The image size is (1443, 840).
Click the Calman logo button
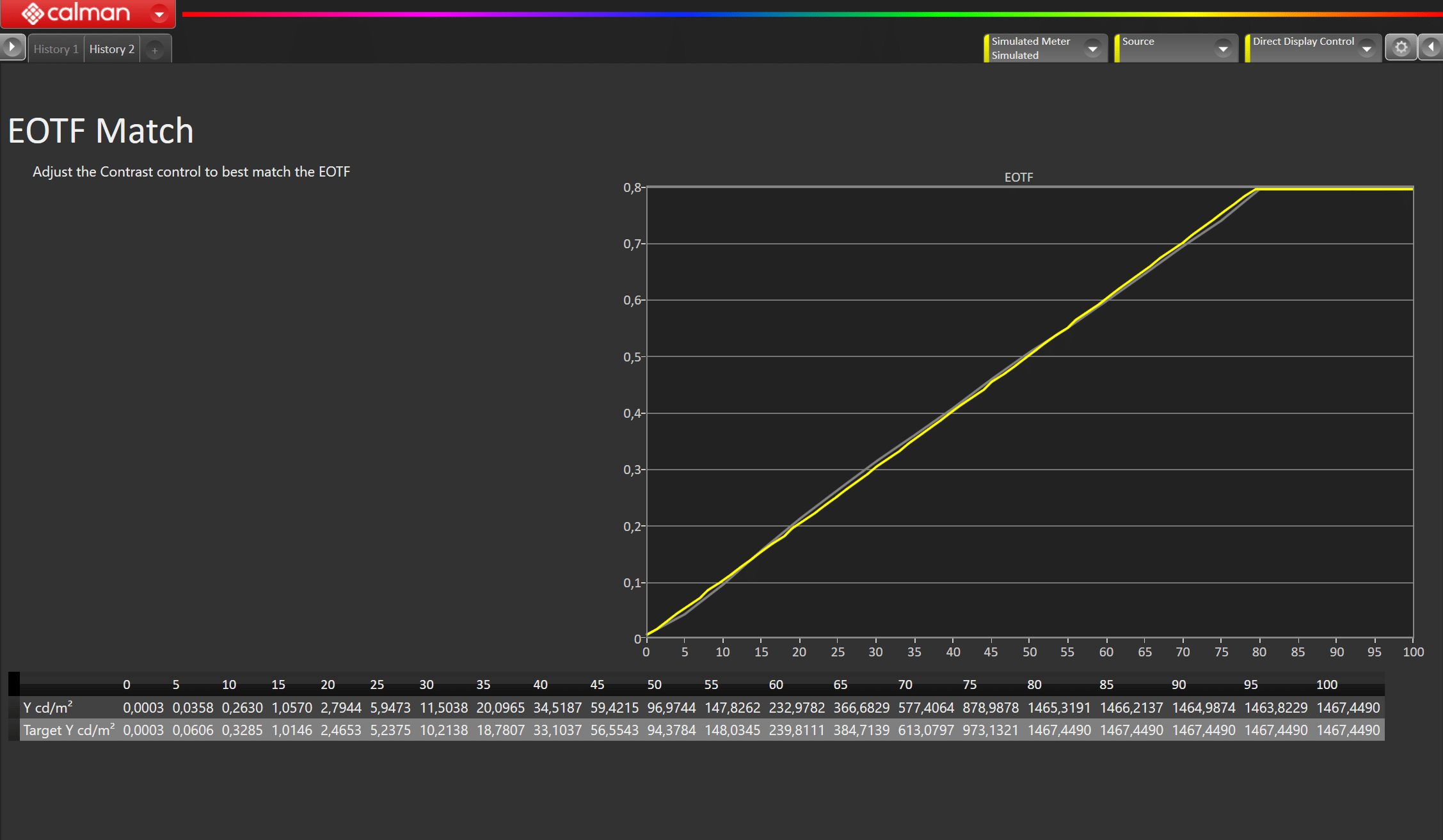[x=76, y=13]
